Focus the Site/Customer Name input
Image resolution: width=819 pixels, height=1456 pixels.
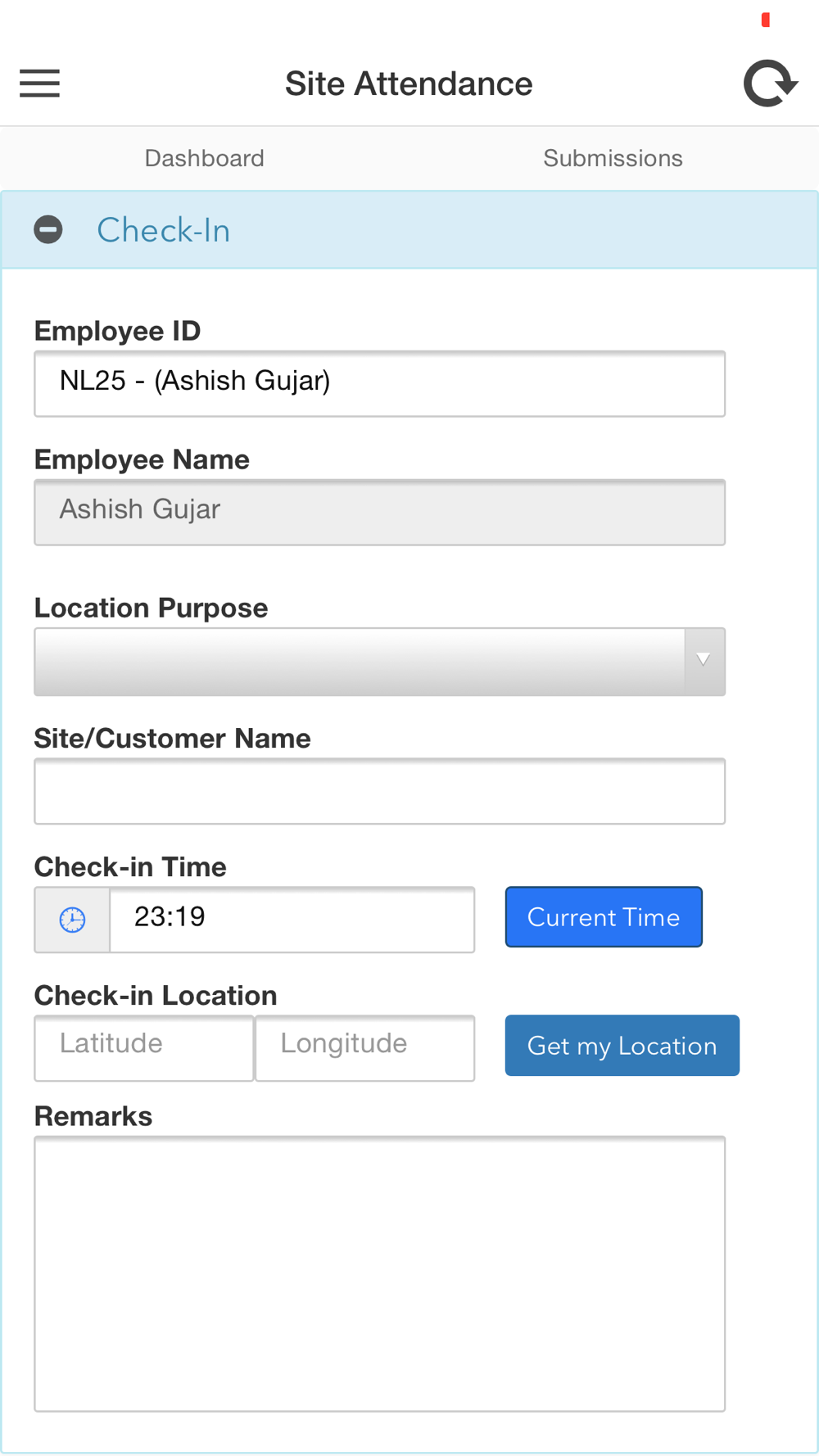(x=379, y=791)
